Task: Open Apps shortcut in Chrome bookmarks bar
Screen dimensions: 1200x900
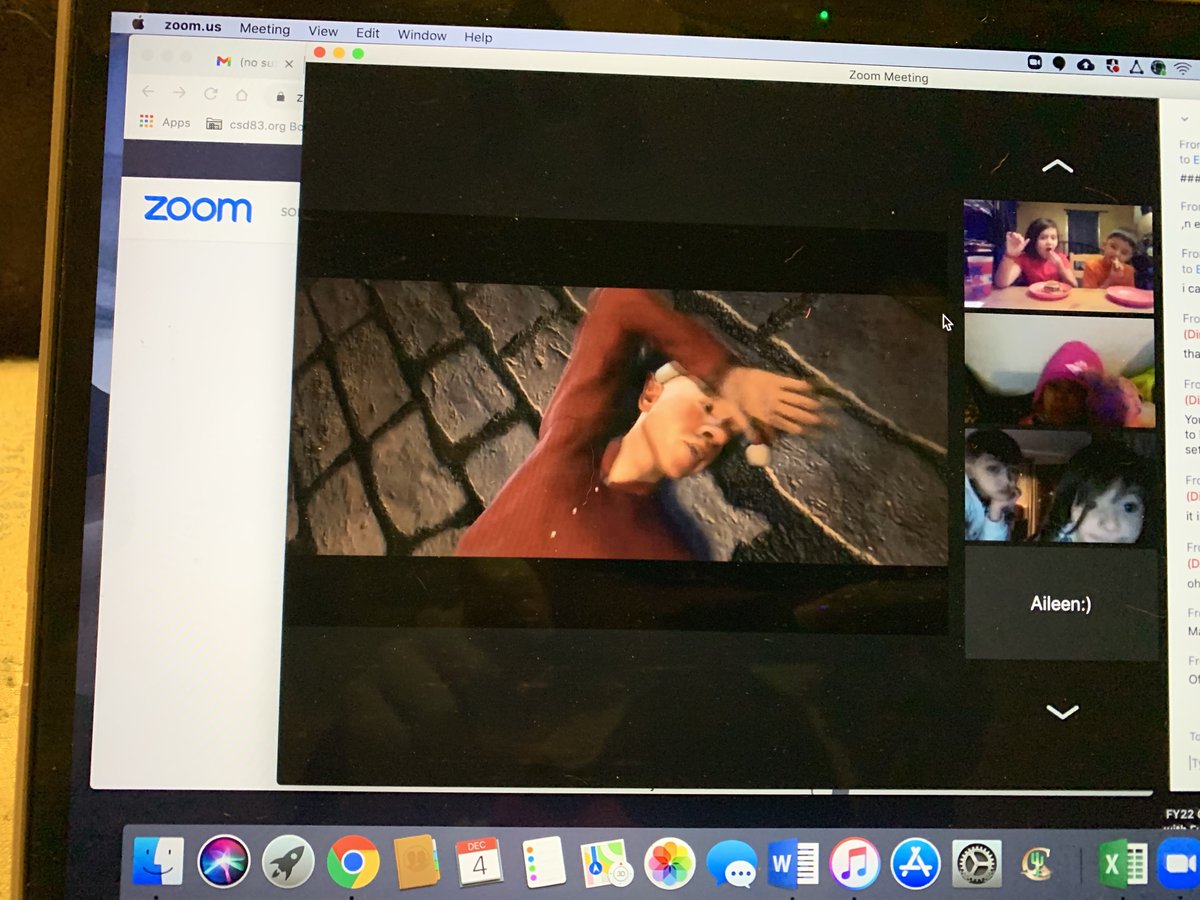Action: pyautogui.click(x=165, y=122)
